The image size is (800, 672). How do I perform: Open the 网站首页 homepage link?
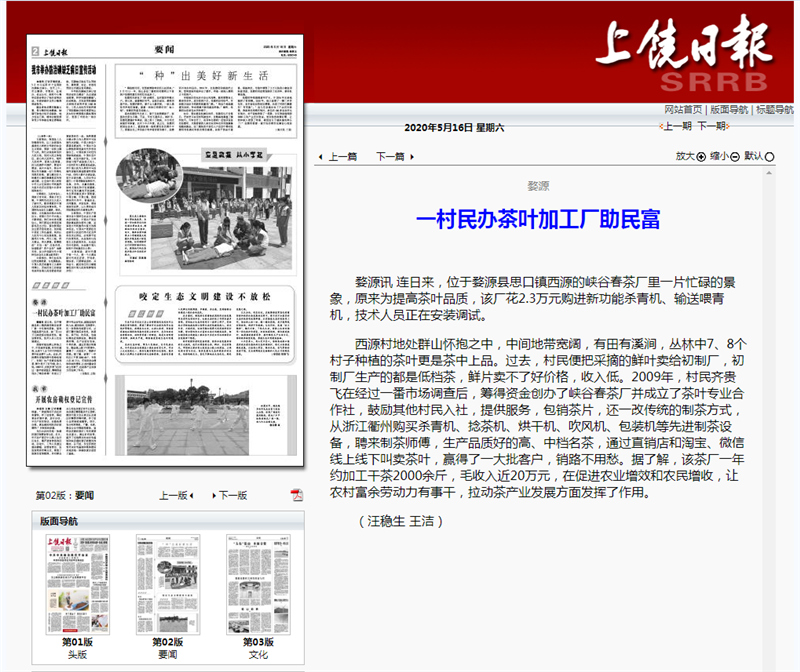coord(684,109)
